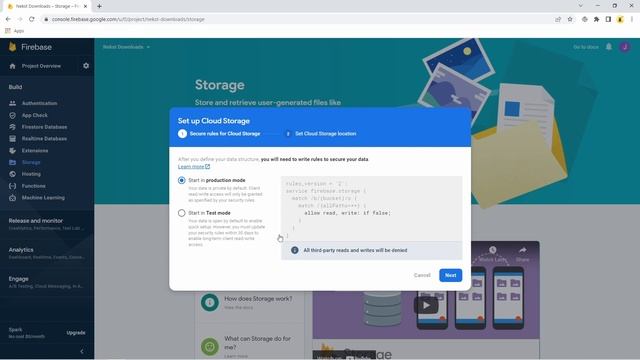Viewport: 640px width, 360px height.
Task: Open How does Storage work card
Action: [249, 302]
